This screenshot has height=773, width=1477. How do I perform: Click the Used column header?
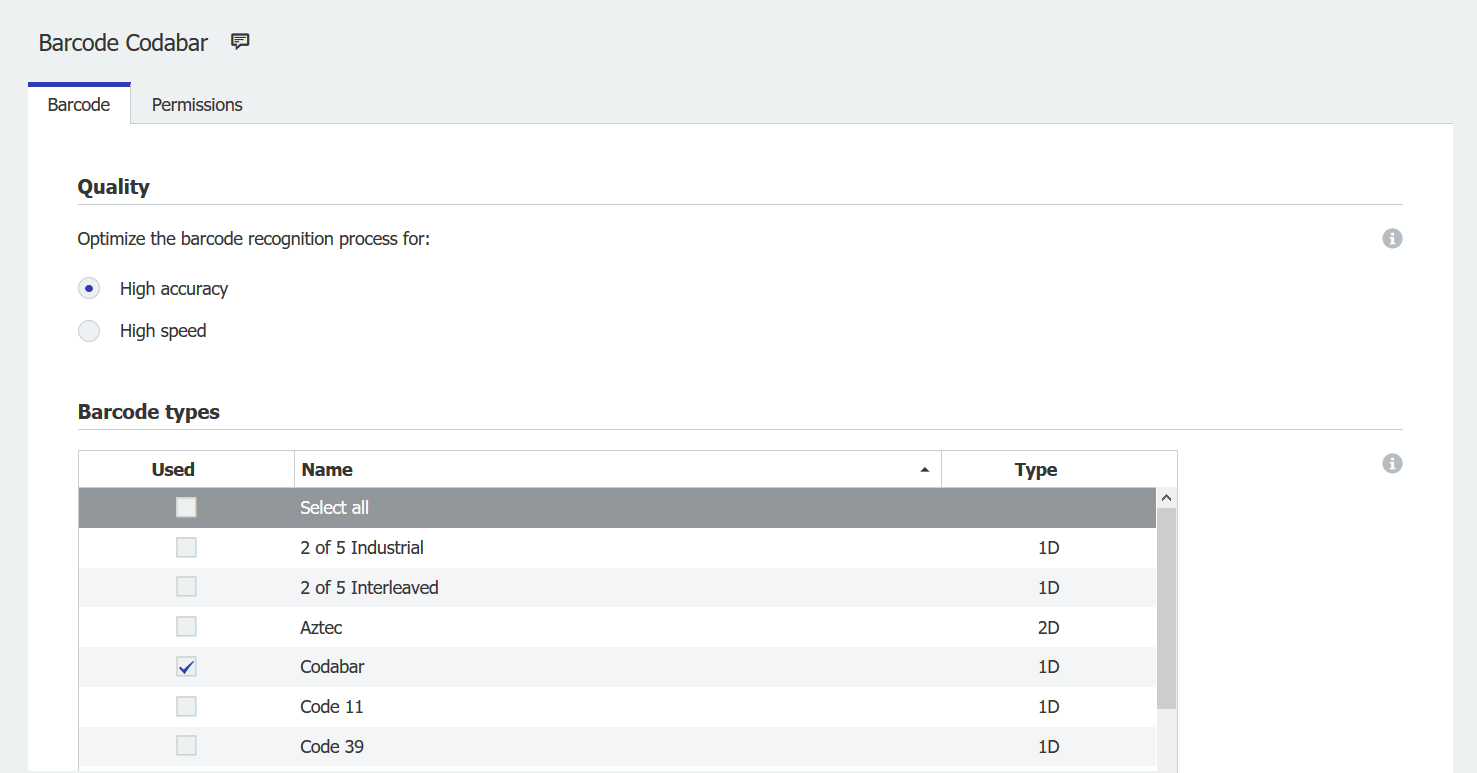click(x=173, y=470)
